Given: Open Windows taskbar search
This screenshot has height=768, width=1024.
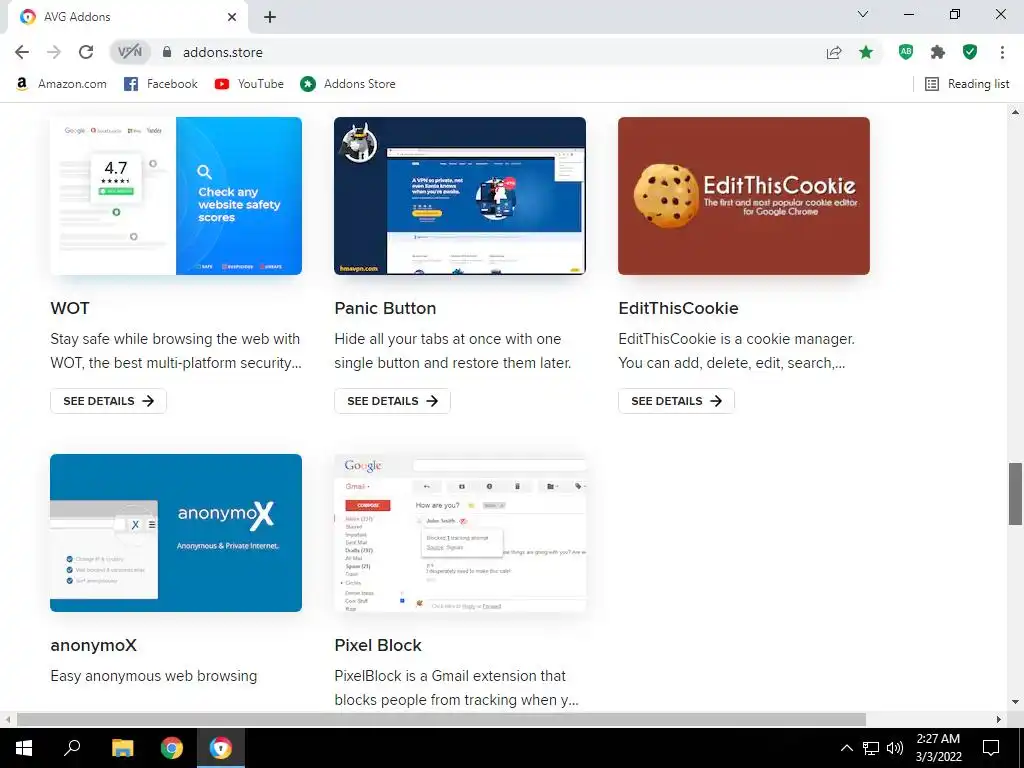Looking at the screenshot, I should coord(72,748).
